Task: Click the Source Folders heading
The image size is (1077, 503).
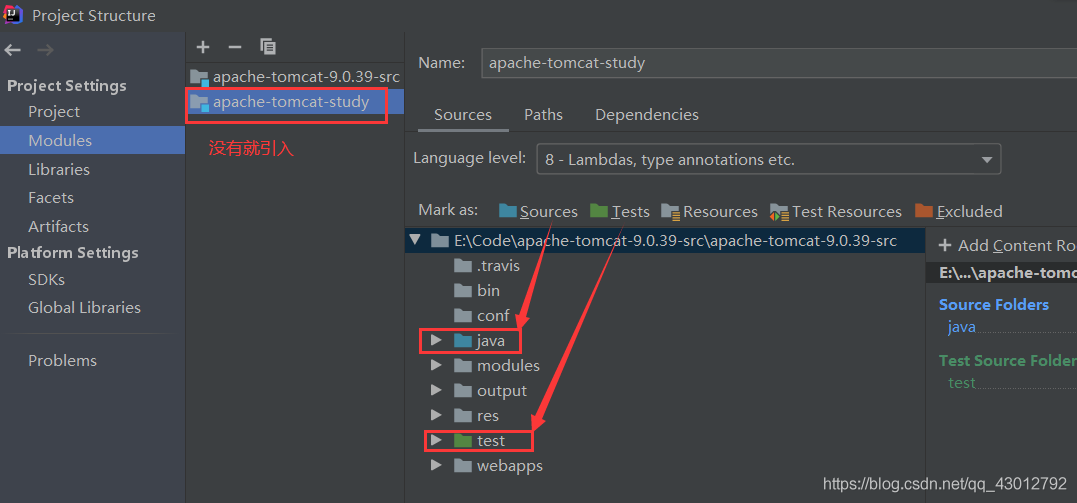Action: pyautogui.click(x=994, y=304)
